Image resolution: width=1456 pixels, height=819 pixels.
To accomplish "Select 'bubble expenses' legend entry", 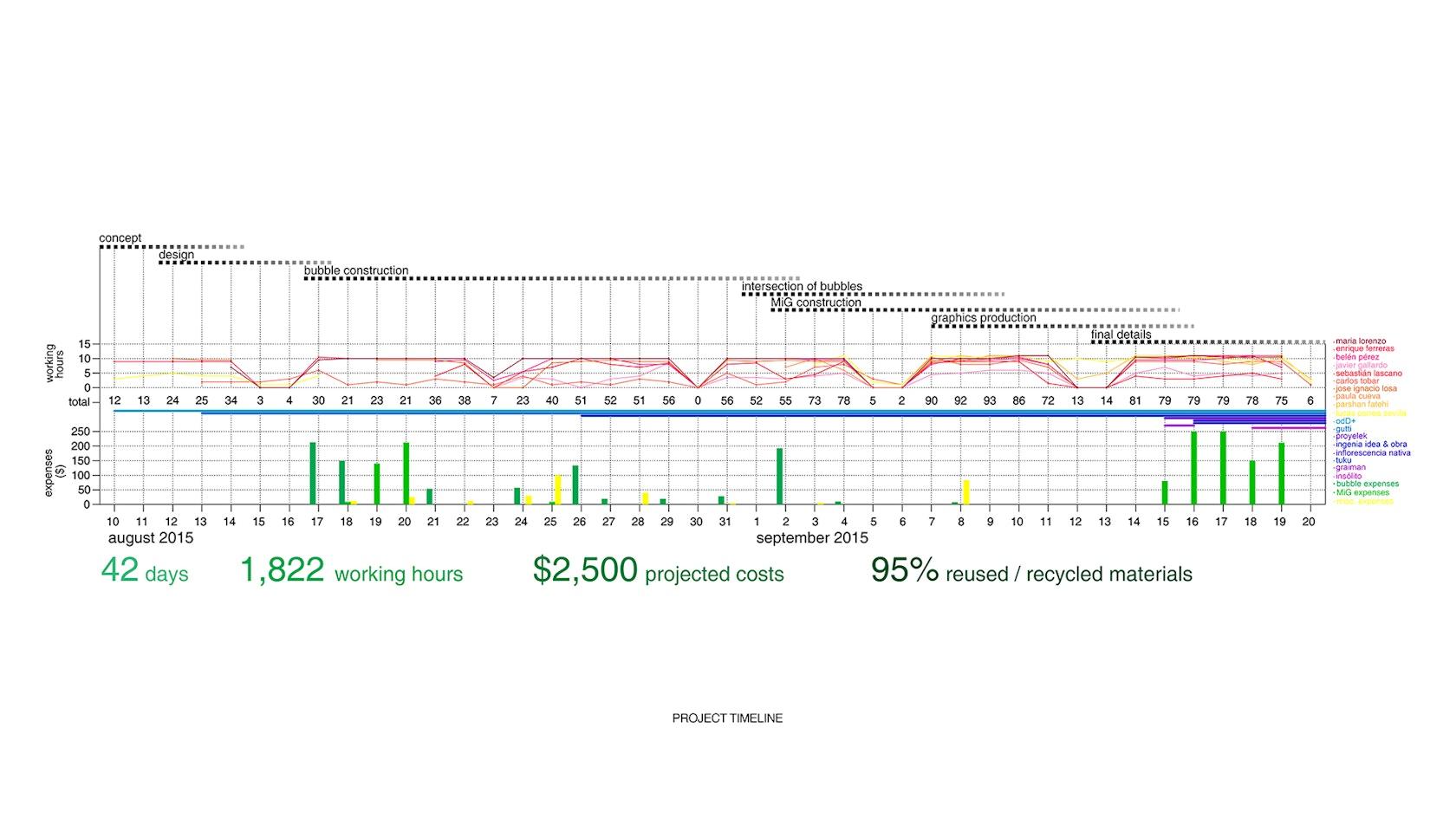I will (x=1367, y=484).
